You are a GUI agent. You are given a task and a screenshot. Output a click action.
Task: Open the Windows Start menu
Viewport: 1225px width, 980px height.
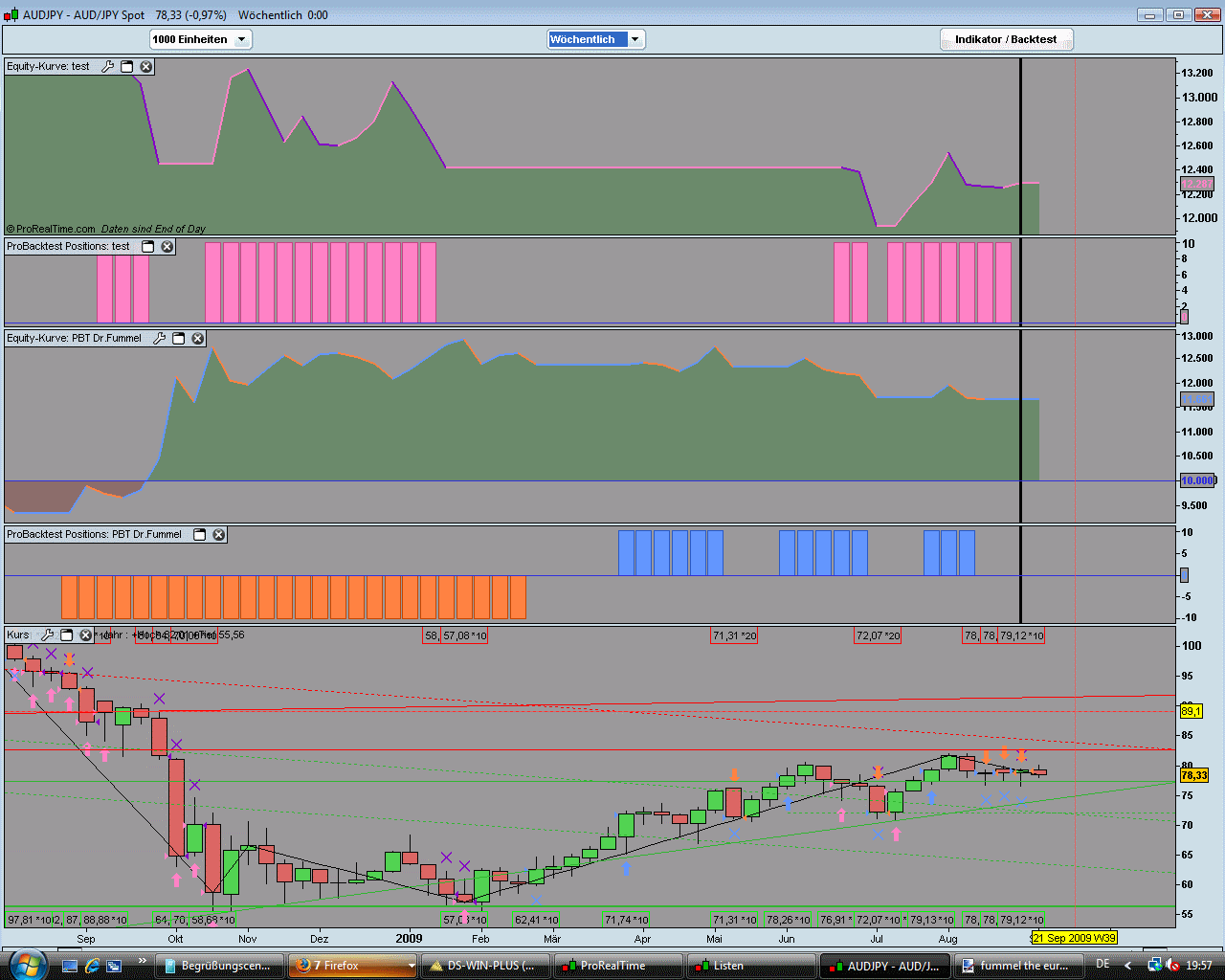(26, 964)
